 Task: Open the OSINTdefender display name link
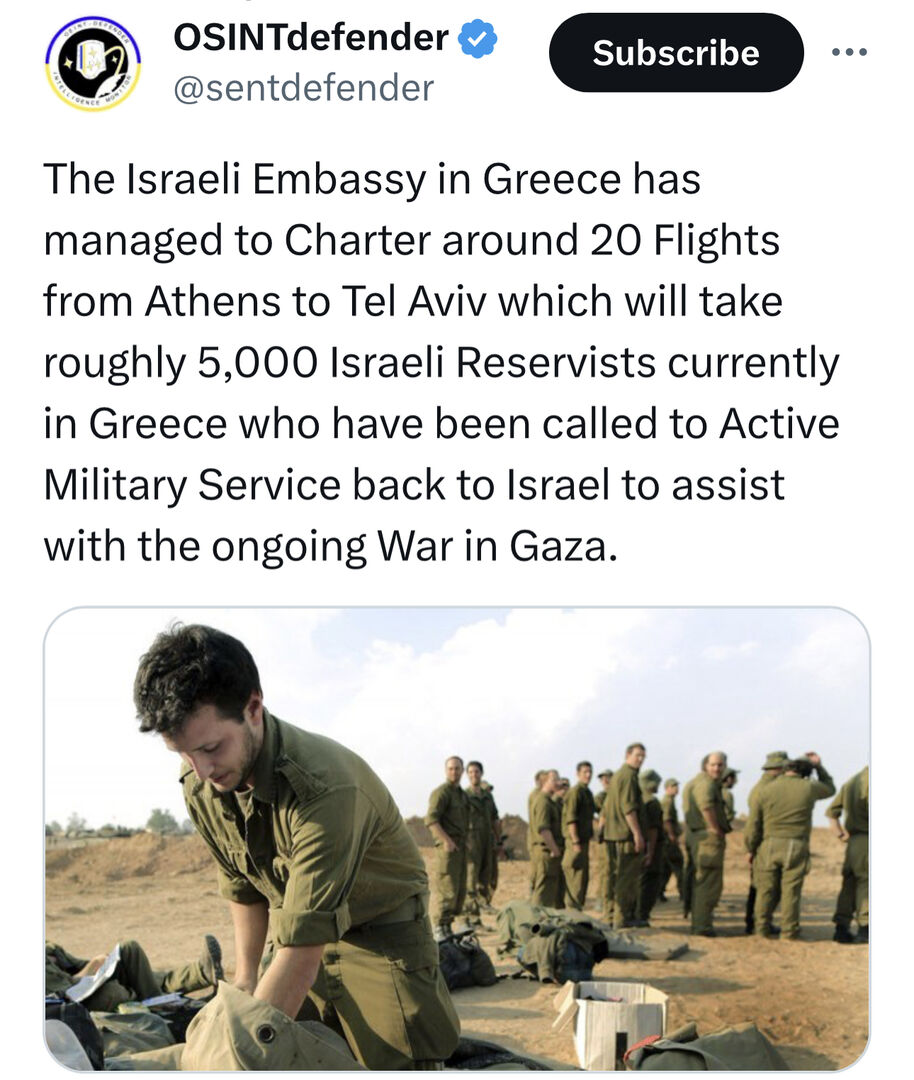[311, 38]
